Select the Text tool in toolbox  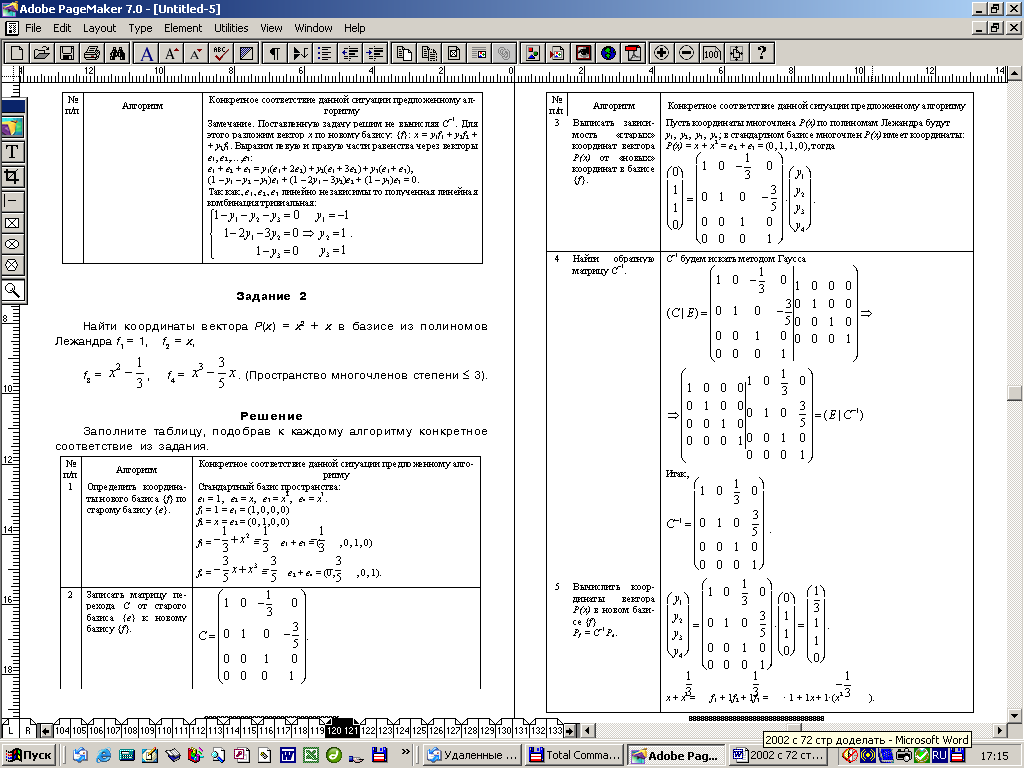click(12, 152)
